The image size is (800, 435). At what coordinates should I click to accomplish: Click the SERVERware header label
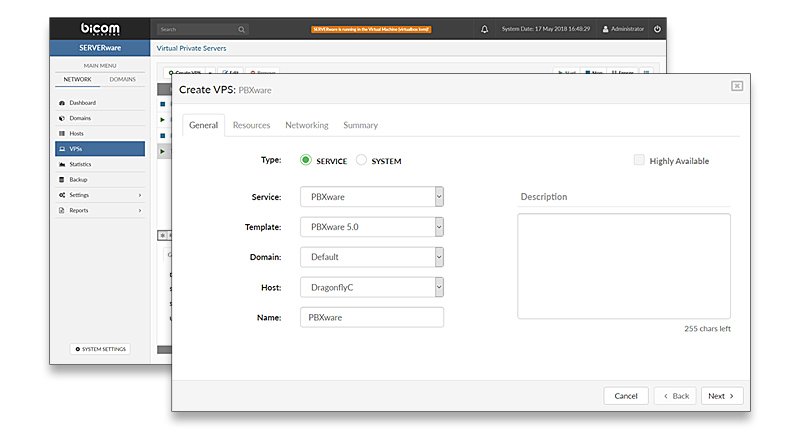100,48
